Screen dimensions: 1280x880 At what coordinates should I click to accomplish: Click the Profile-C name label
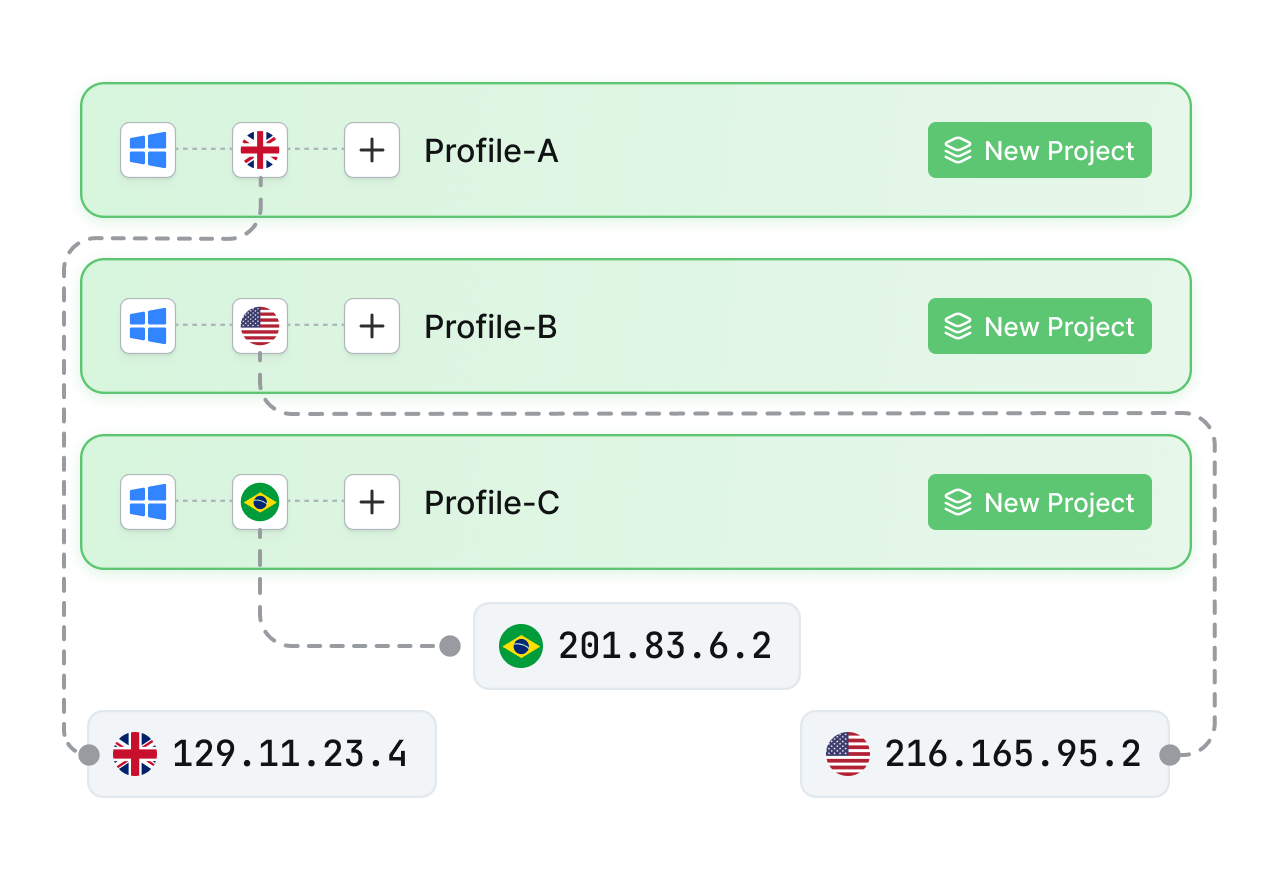click(x=491, y=503)
